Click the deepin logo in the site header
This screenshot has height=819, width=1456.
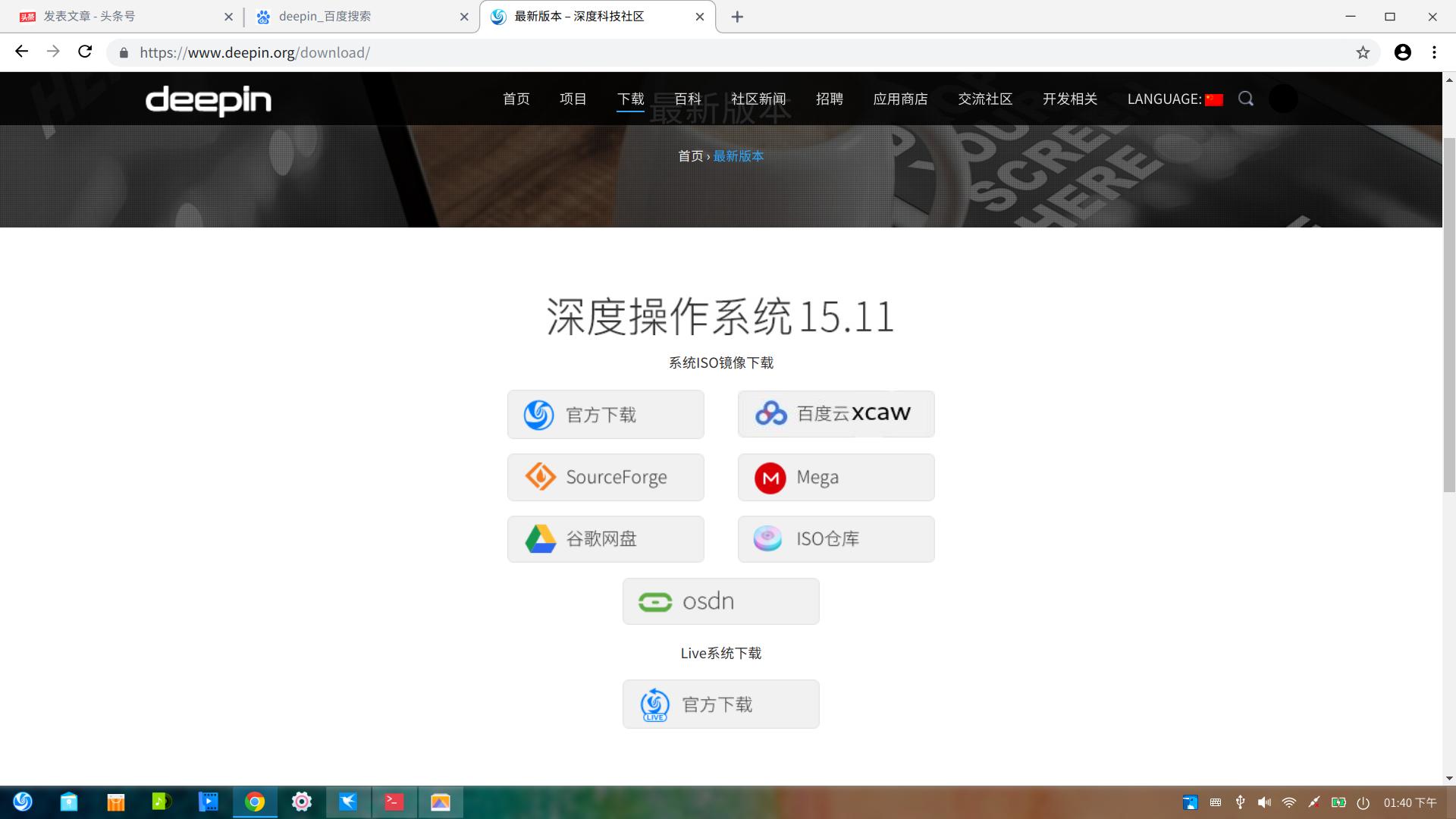[209, 99]
